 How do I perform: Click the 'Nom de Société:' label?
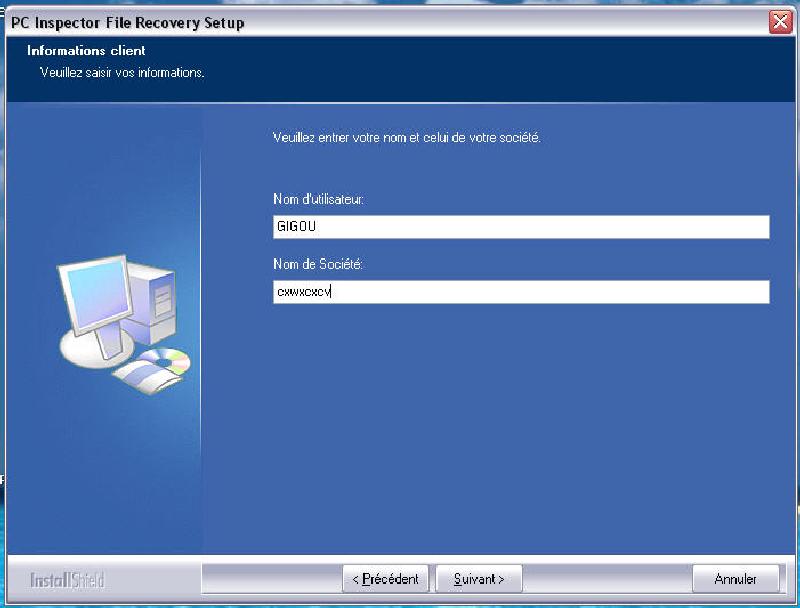click(x=318, y=264)
